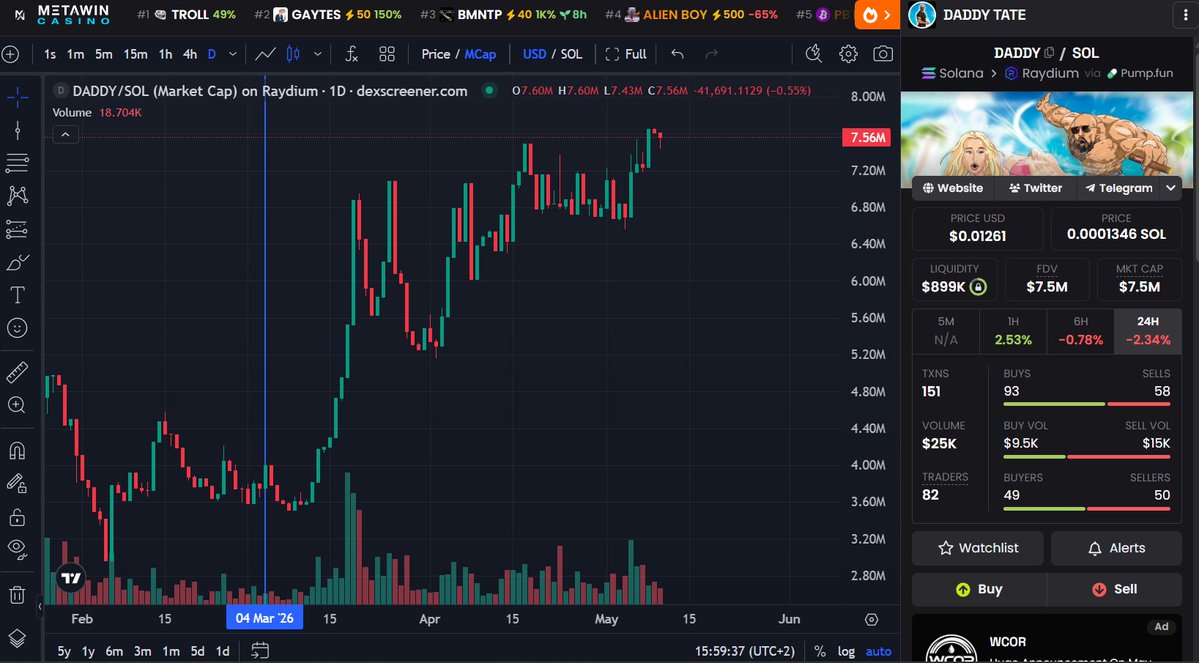Select the 24H stats tab
This screenshot has width=1199, height=663.
point(1148,331)
